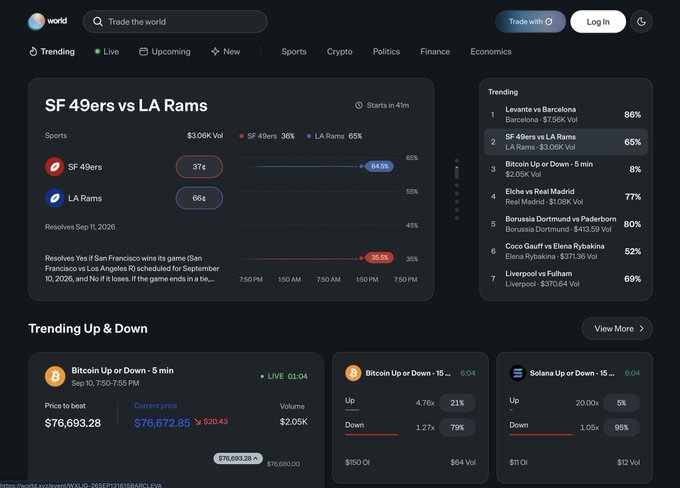Click the Trending flame icon

[33, 52]
